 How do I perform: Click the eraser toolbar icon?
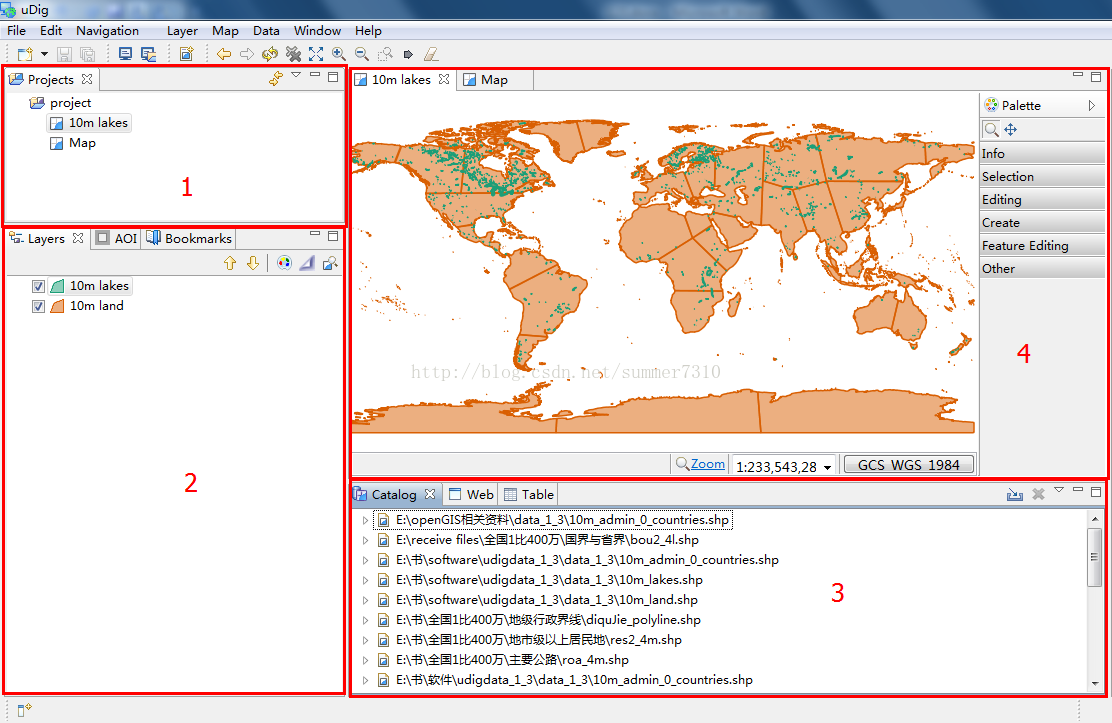(x=430, y=54)
